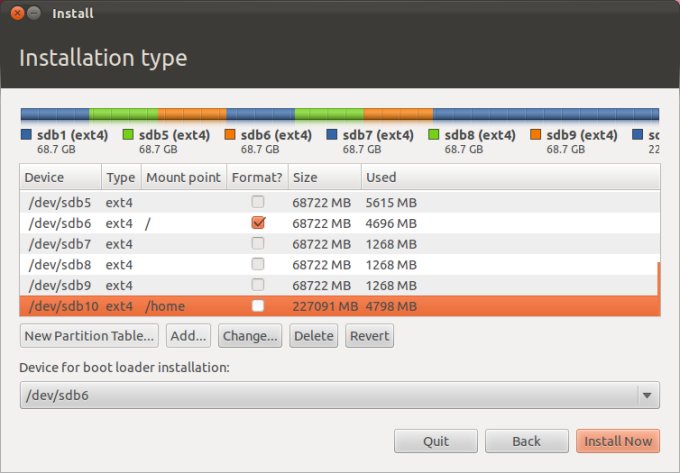Click the Add... partition button
Viewport: 680px width, 473px height.
click(188, 336)
